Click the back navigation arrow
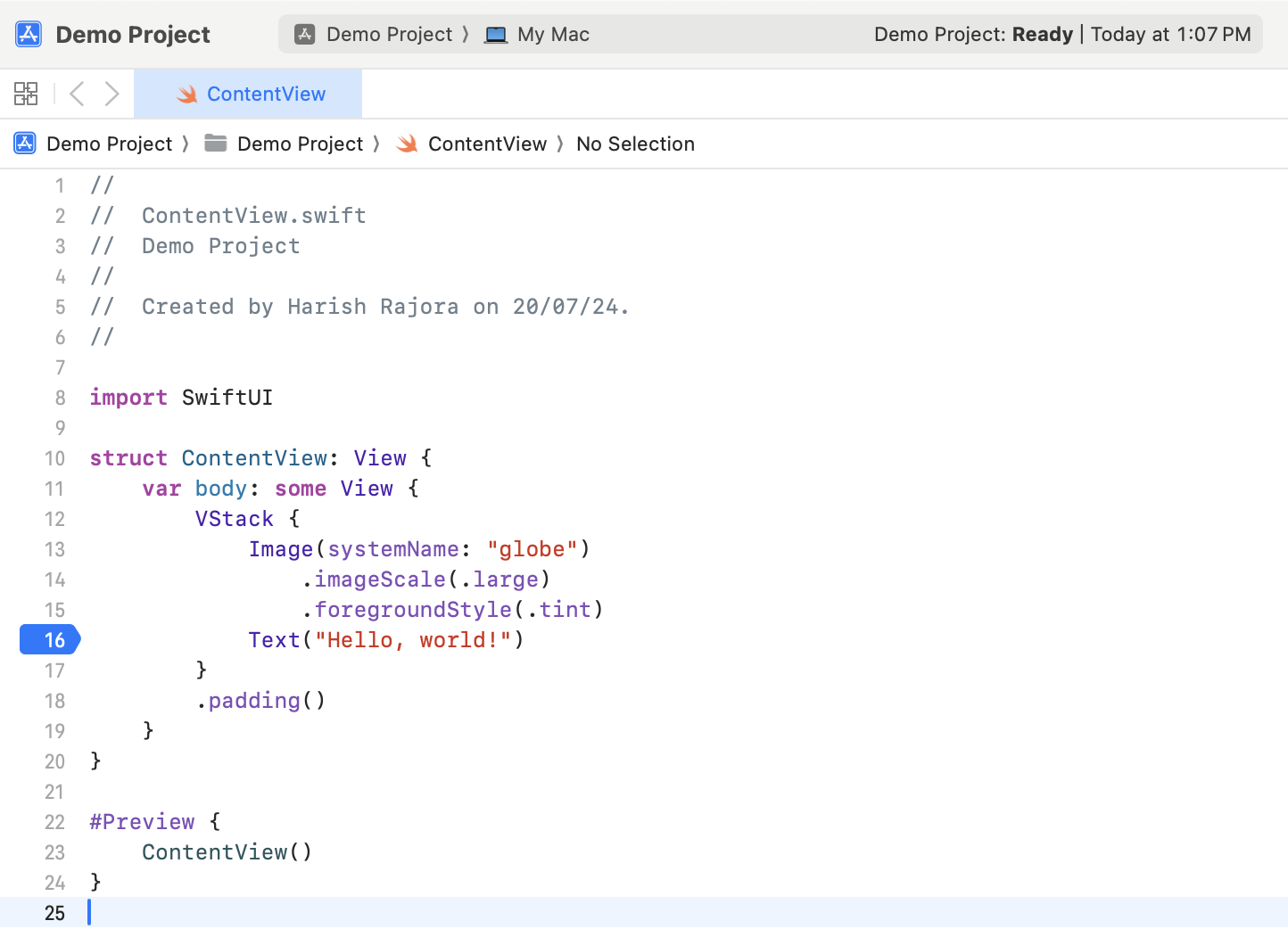Viewport: 1288px width, 929px height. point(76,93)
